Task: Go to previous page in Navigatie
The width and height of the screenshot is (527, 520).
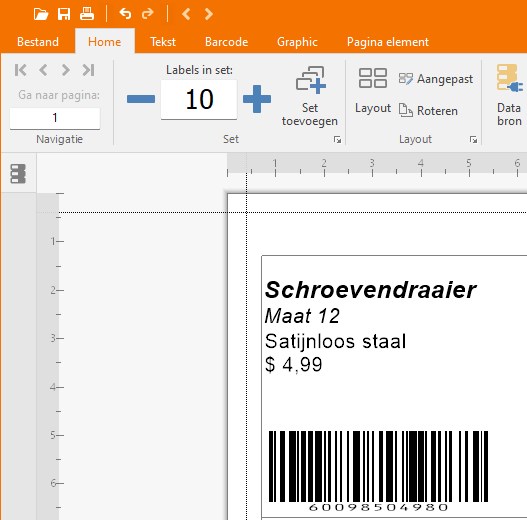Action: click(43, 70)
